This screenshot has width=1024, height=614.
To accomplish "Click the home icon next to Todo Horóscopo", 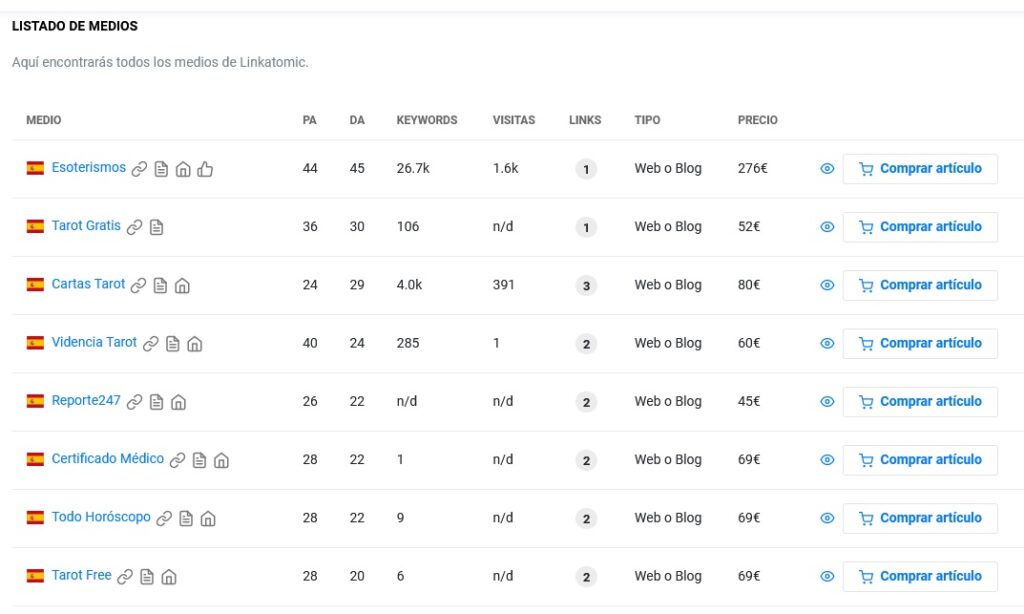I will (208, 518).
